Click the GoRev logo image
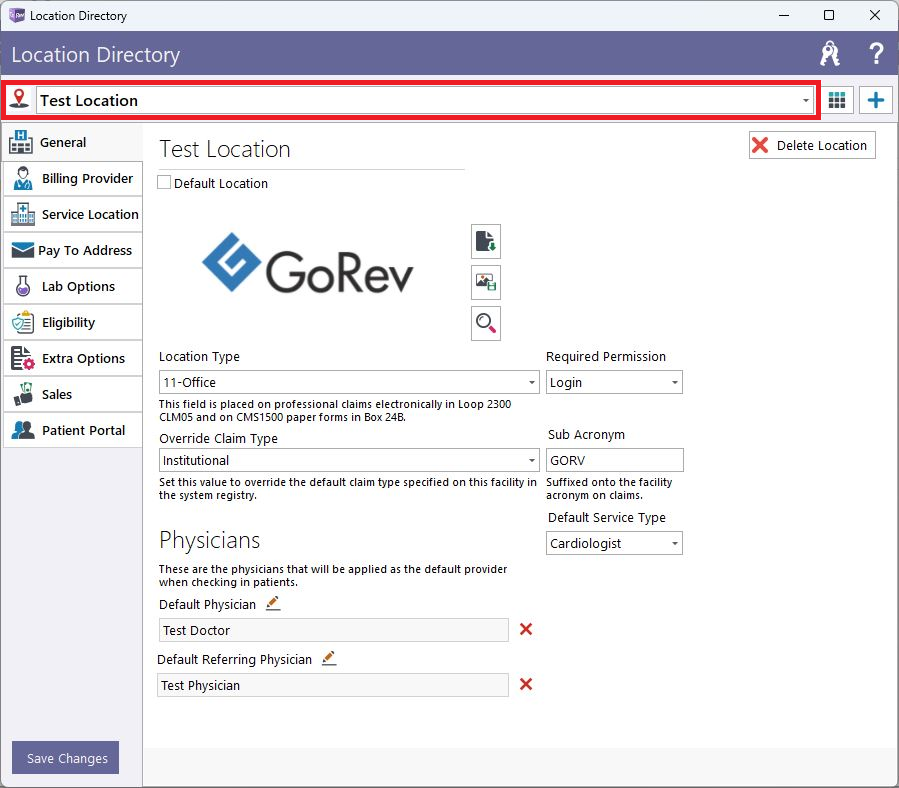 tap(308, 264)
